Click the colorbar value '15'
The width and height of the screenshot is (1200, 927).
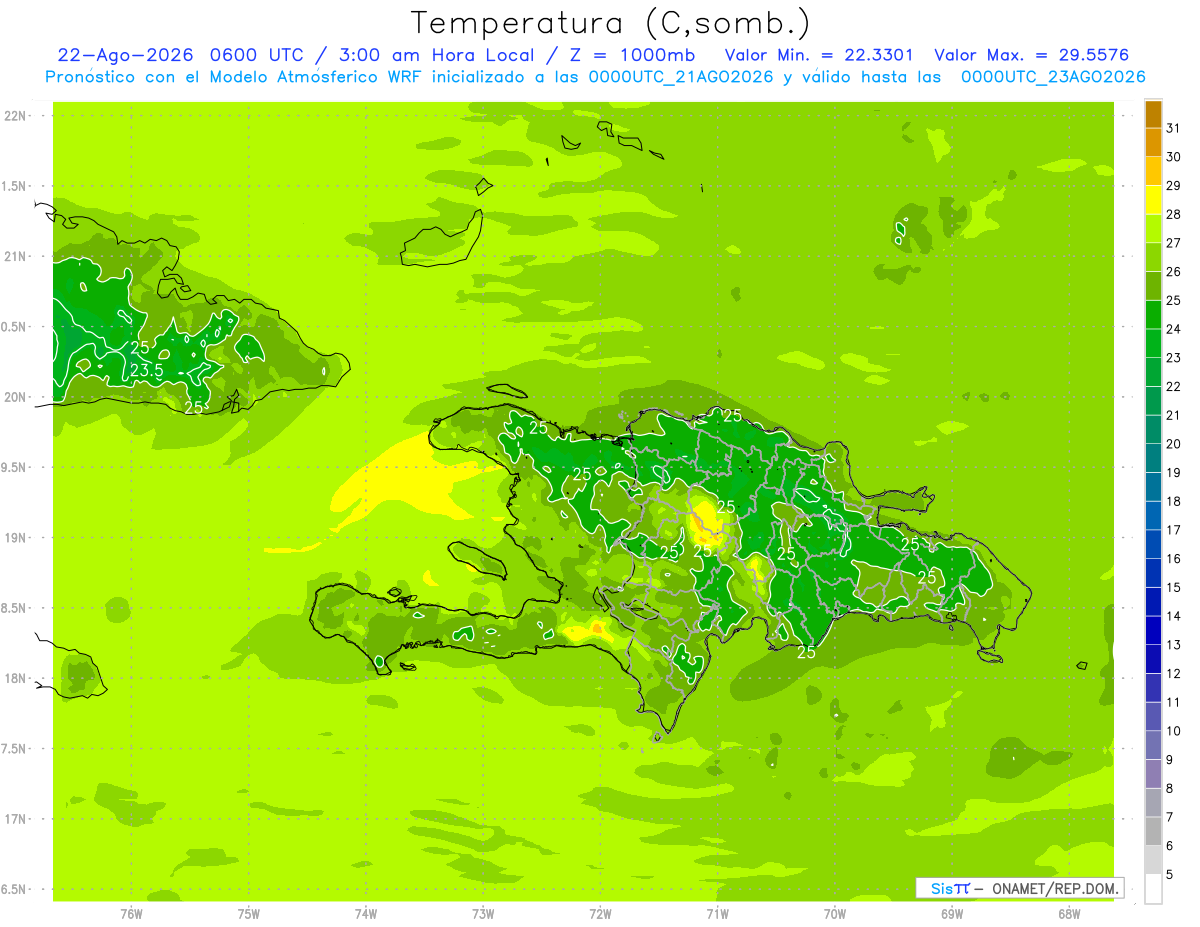pos(1173,588)
